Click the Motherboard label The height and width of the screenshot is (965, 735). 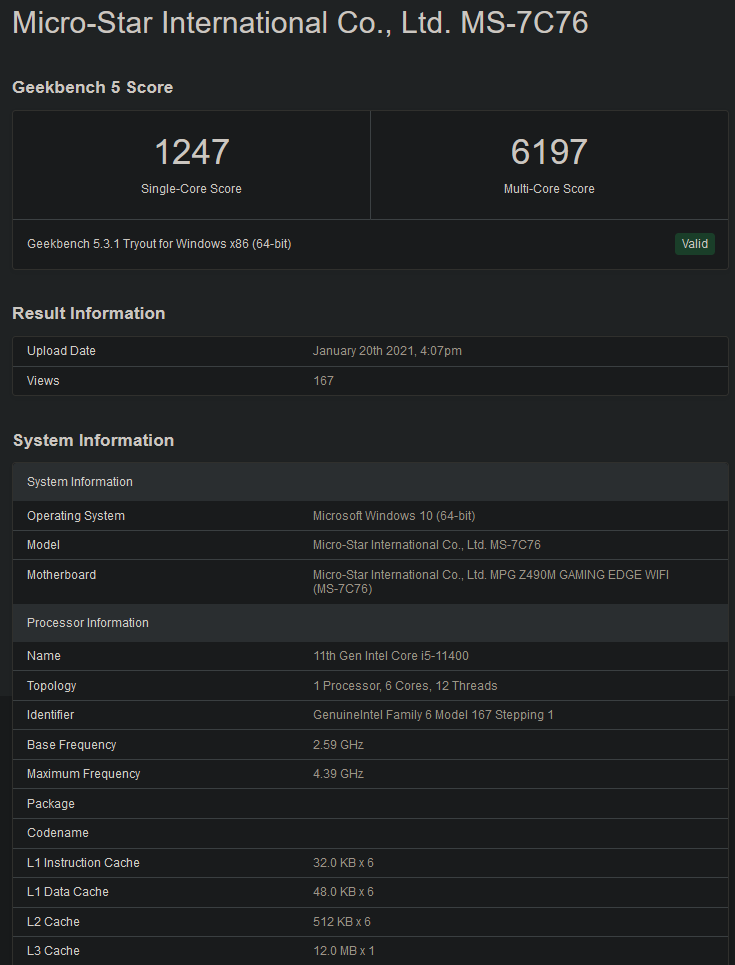click(62, 575)
